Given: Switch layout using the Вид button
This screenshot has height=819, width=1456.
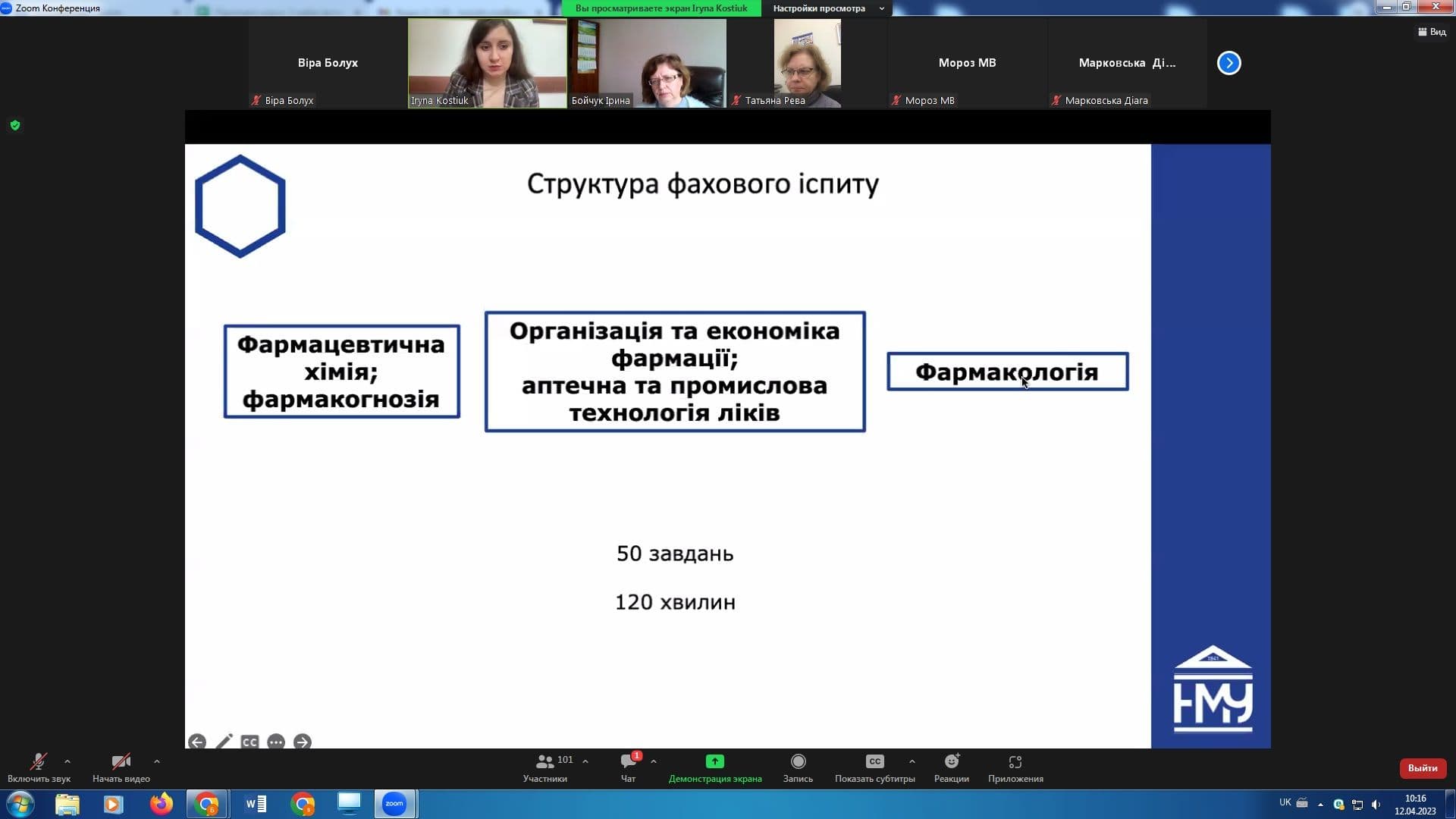Looking at the screenshot, I should [1432, 32].
